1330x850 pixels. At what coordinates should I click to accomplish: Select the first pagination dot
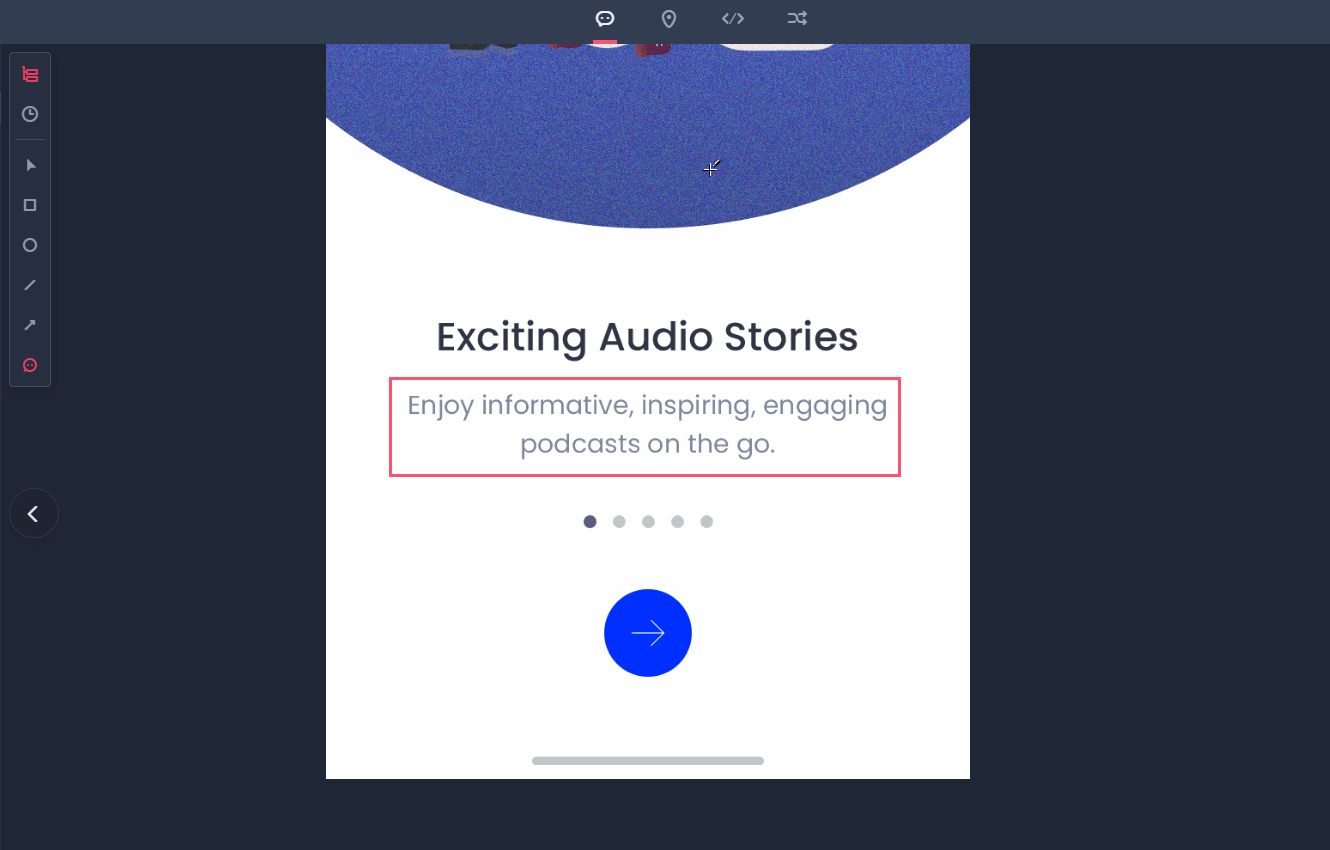pos(590,521)
